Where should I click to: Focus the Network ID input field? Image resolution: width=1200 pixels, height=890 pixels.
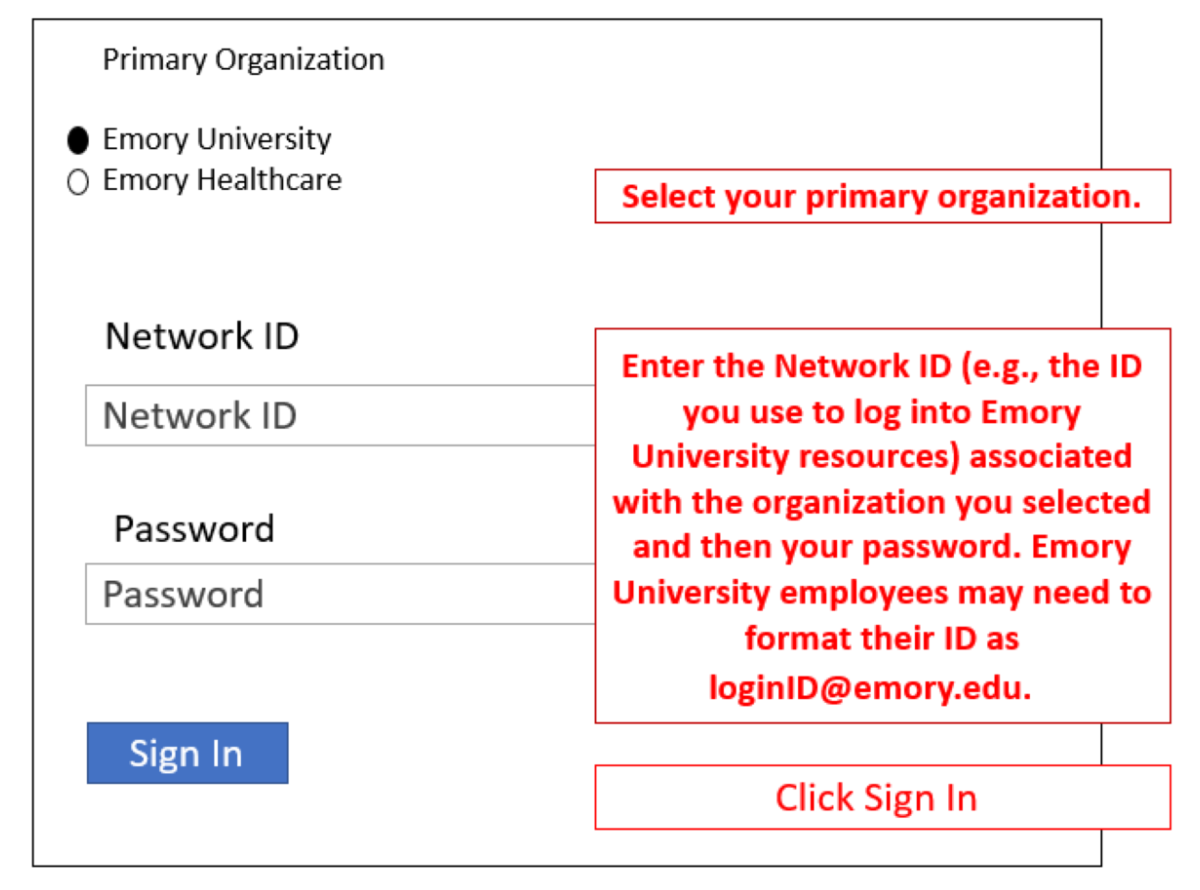(x=340, y=415)
